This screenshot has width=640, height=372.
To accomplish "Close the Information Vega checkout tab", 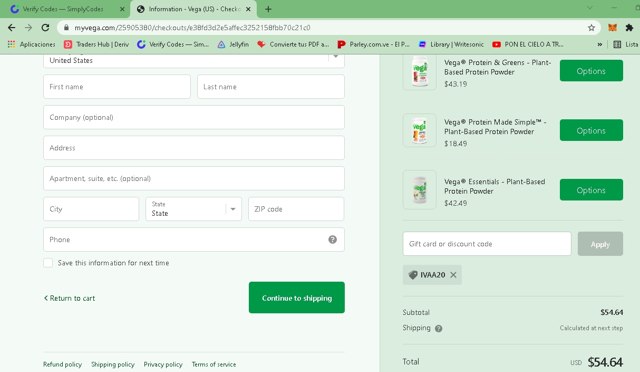I will pos(248,9).
